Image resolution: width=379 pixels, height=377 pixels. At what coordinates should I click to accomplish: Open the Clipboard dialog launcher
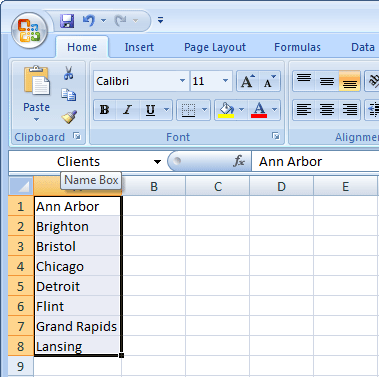coord(77,136)
